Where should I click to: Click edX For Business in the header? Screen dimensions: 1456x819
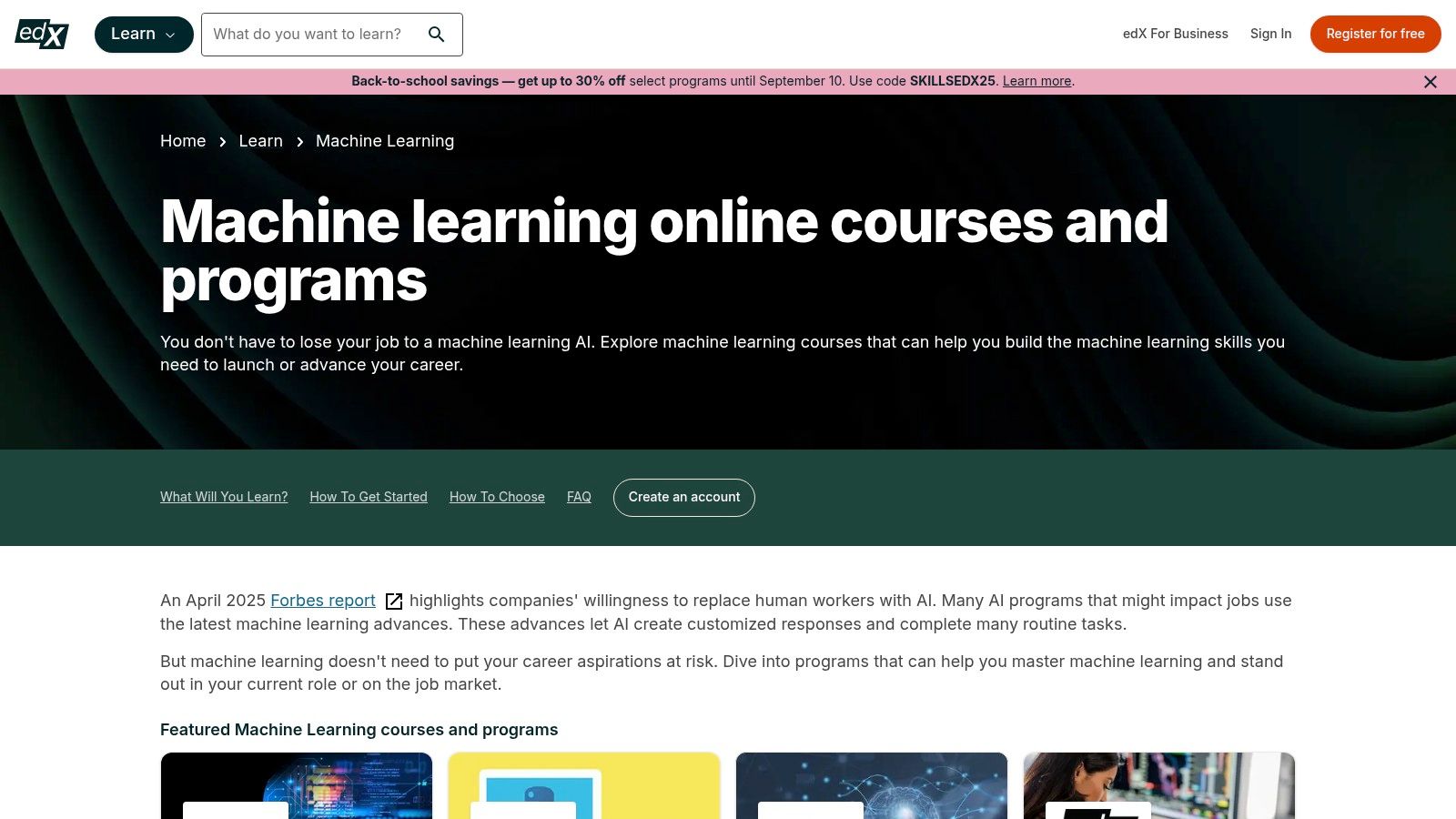1175,34
